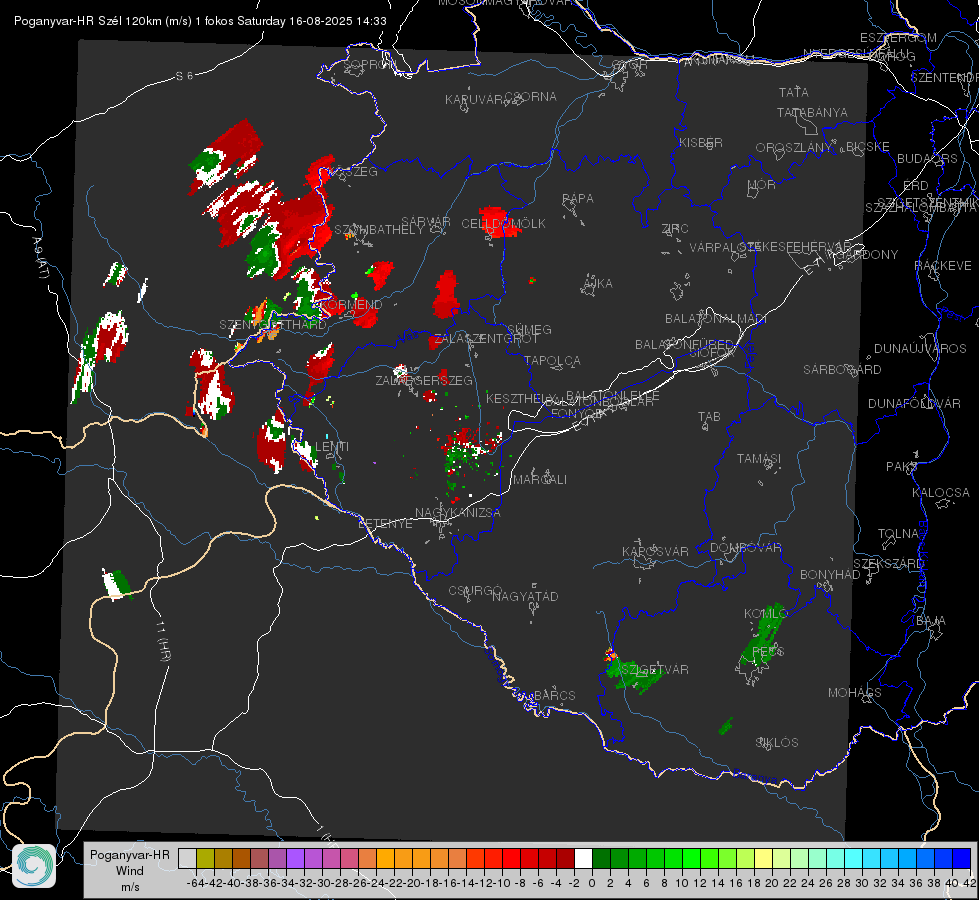979x900 pixels.
Task: Click the radar title text with timestamp 14:33
Action: click(x=200, y=21)
